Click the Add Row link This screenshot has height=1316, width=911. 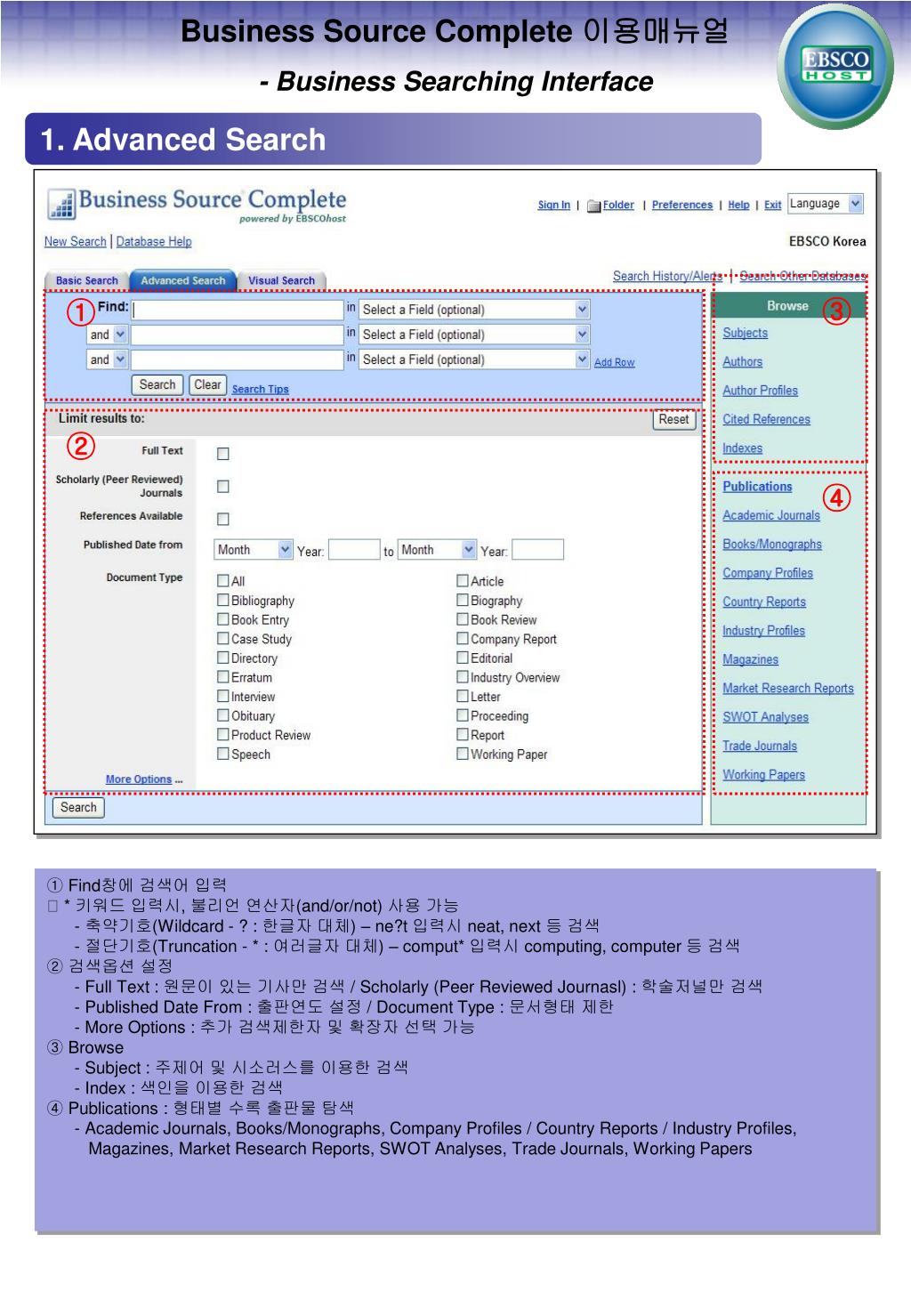tap(615, 362)
